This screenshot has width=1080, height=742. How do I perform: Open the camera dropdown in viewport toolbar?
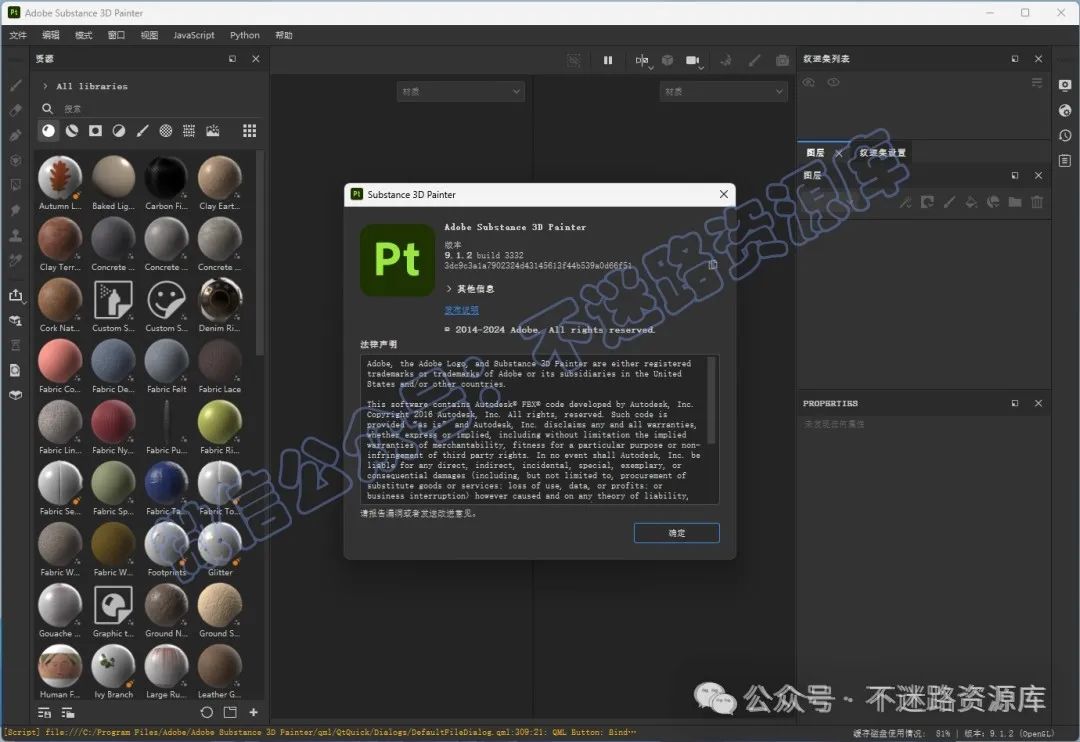click(701, 68)
